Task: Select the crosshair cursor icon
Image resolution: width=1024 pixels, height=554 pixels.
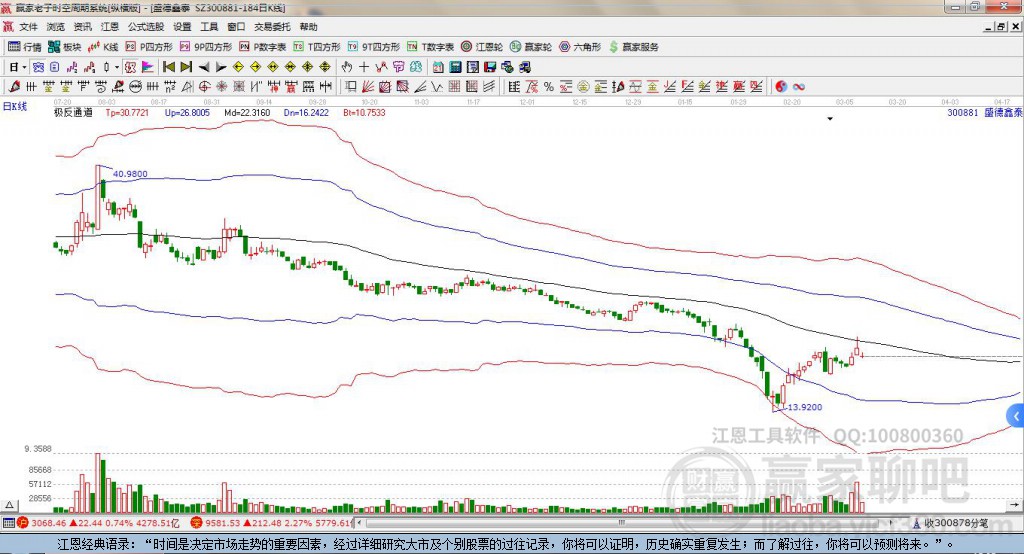Action: [x=364, y=67]
